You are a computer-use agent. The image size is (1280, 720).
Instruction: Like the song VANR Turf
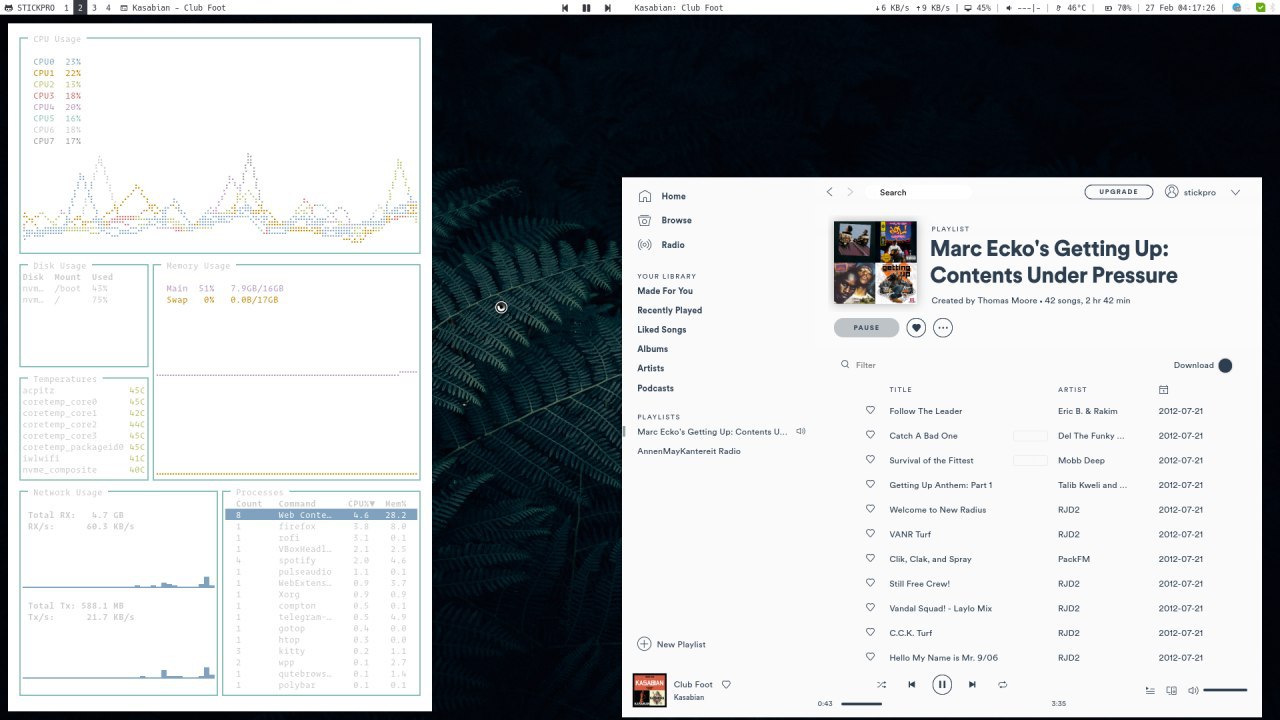pyautogui.click(x=870, y=534)
